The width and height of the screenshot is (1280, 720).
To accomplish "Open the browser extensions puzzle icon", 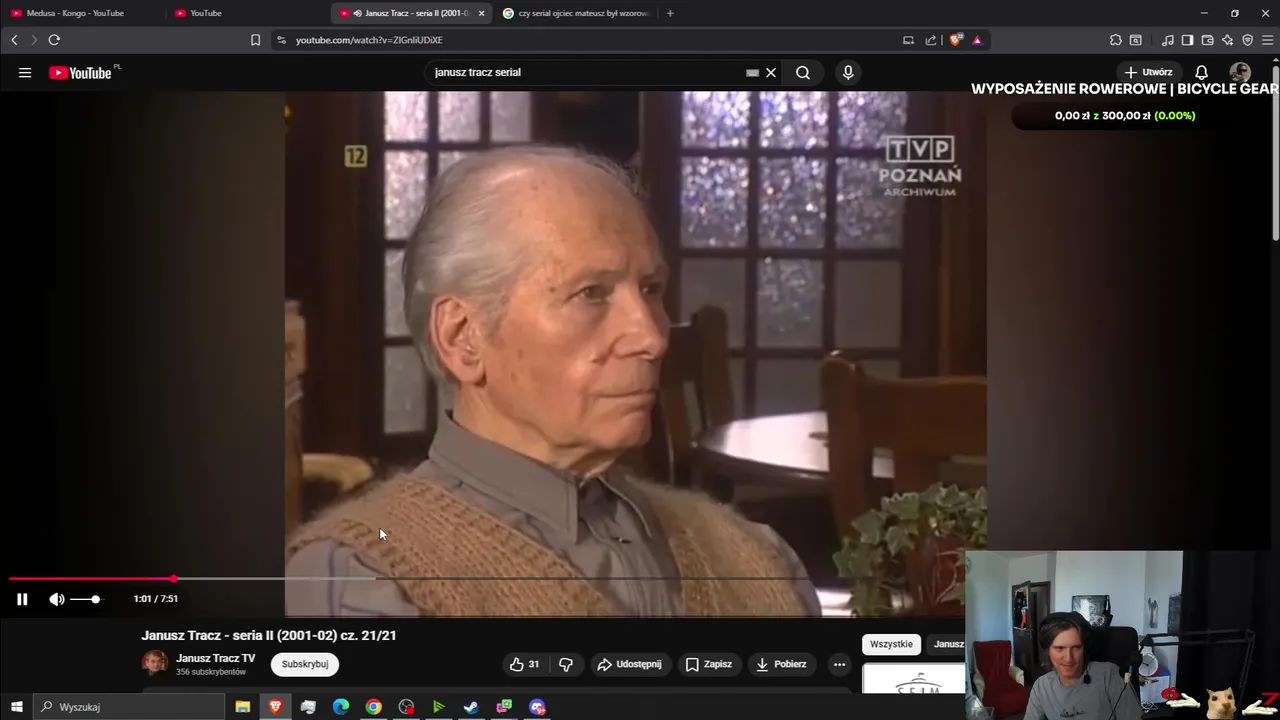I will coord(1116,40).
